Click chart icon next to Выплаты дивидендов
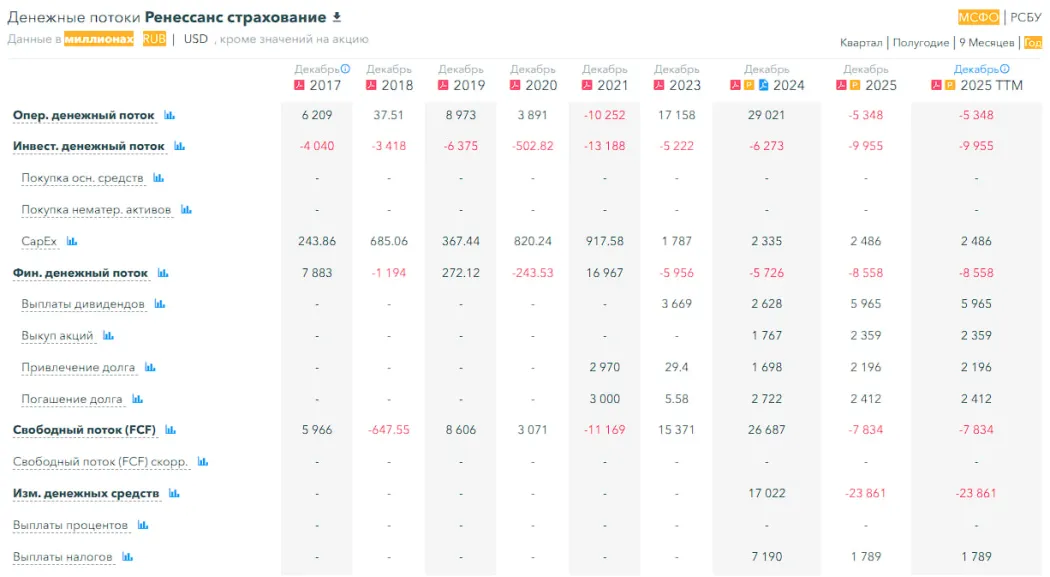1050x577 pixels. click(x=160, y=304)
